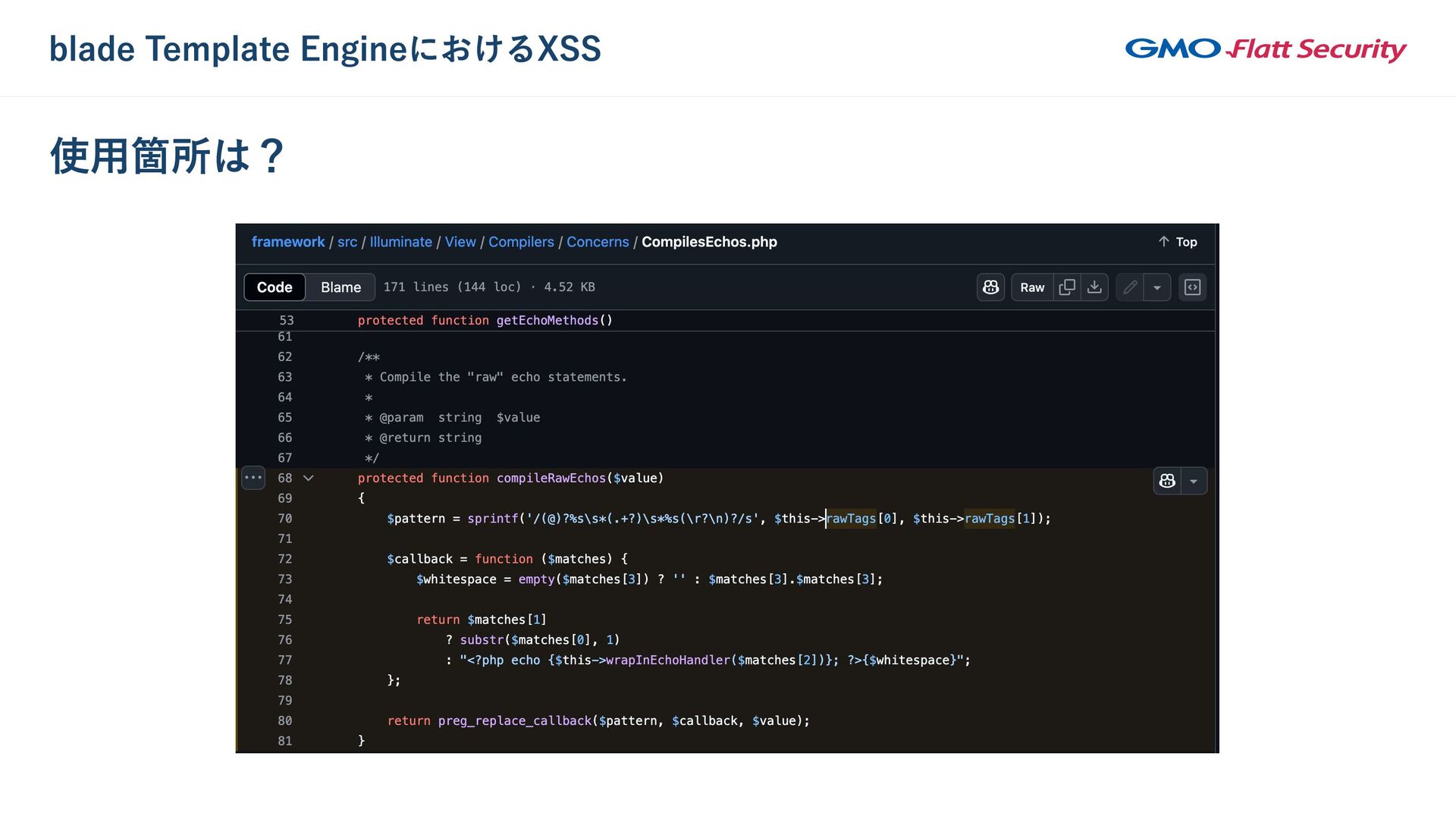Screen dimensions: 1456x819
Task: Click highlighted rawTags[1] reference
Action: (990, 519)
